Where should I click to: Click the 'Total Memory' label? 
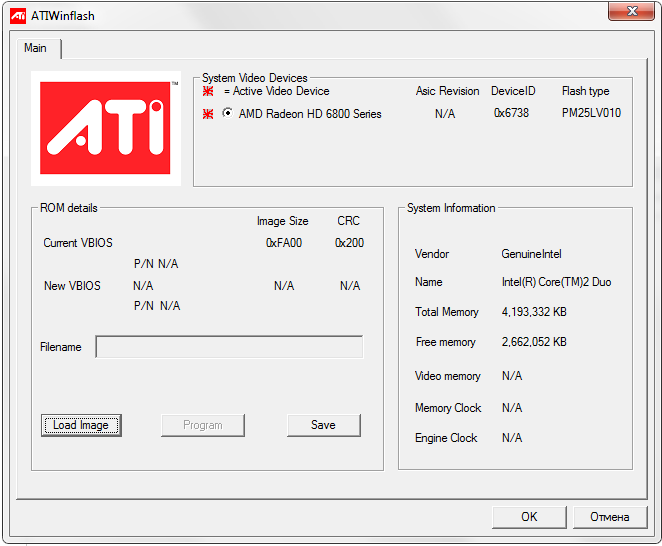pyautogui.click(x=447, y=312)
